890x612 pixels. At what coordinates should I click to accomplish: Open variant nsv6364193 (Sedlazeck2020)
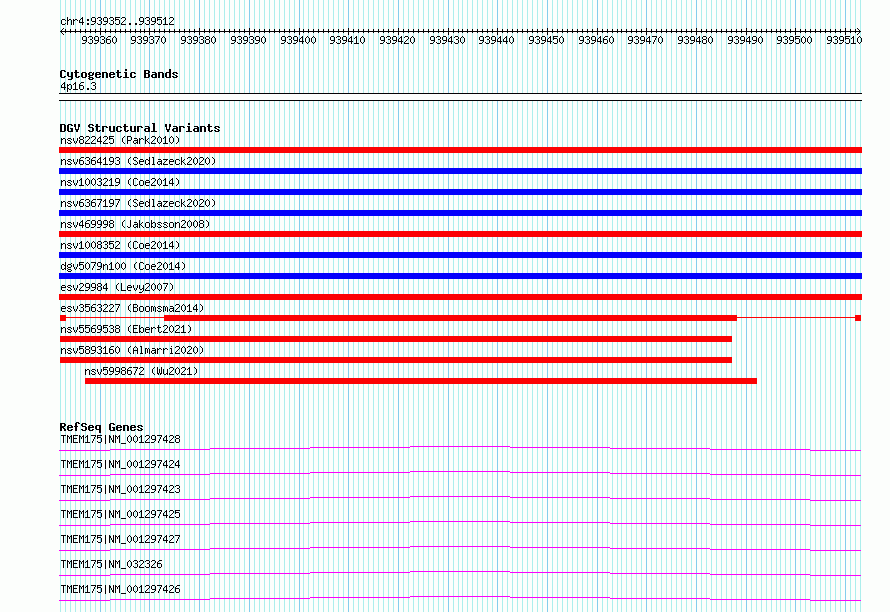coord(138,161)
